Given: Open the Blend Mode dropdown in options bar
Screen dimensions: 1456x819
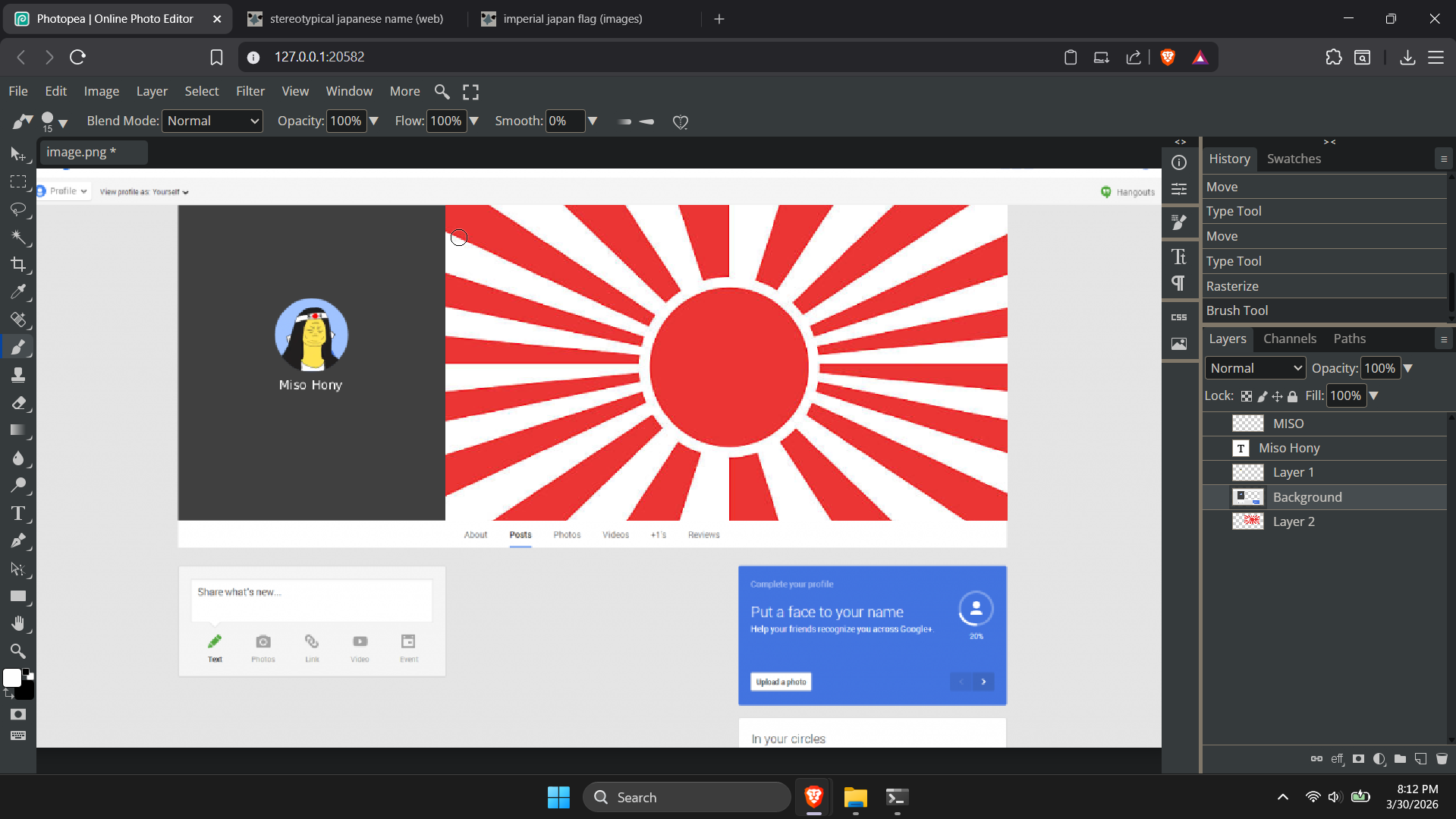Looking at the screenshot, I should tap(212, 121).
